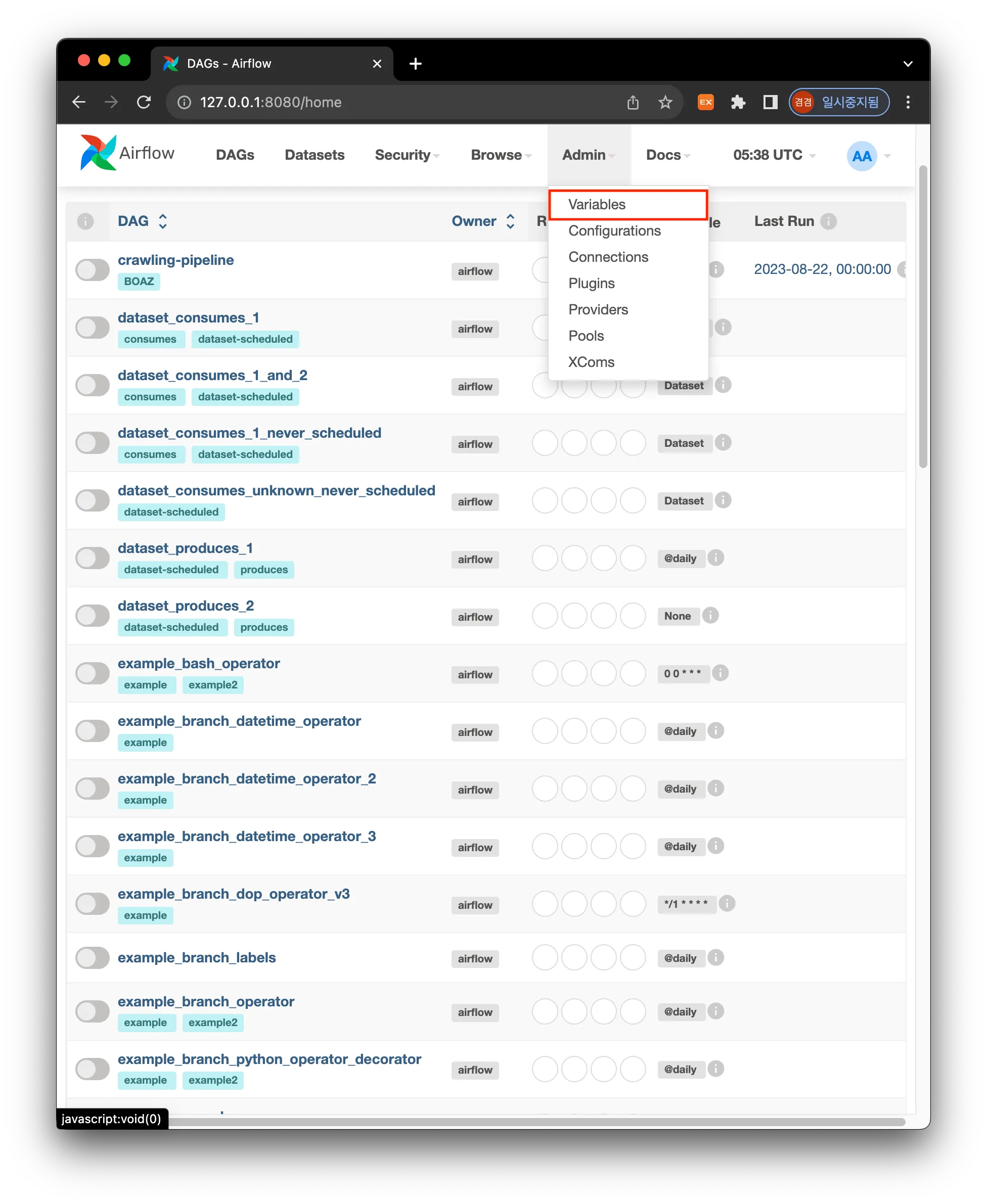Image resolution: width=987 pixels, height=1204 pixels.
Task: Click the orange EX extension icon
Action: tap(705, 102)
